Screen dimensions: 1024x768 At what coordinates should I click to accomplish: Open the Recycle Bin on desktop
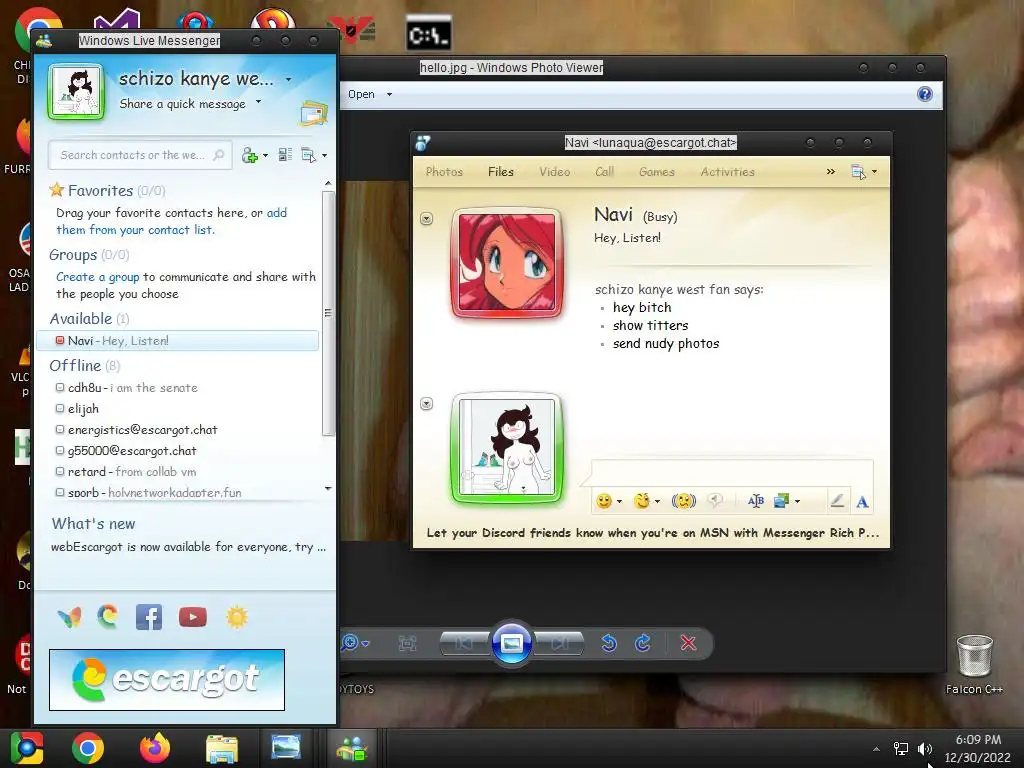point(974,664)
